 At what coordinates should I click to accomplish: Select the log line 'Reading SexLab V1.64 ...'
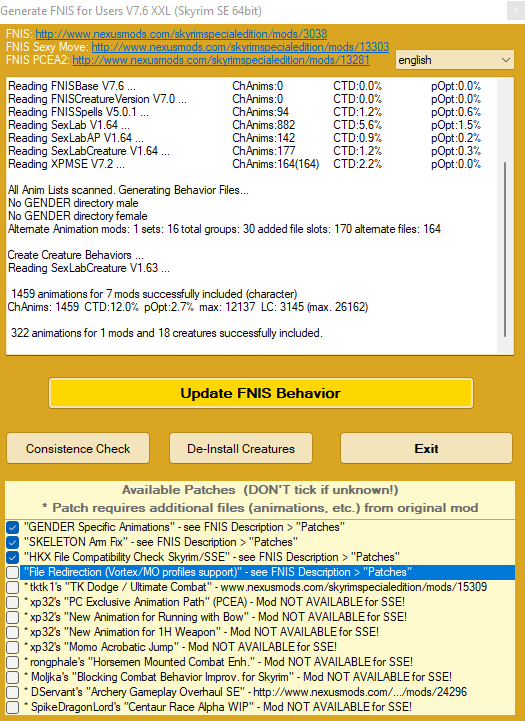click(69, 125)
